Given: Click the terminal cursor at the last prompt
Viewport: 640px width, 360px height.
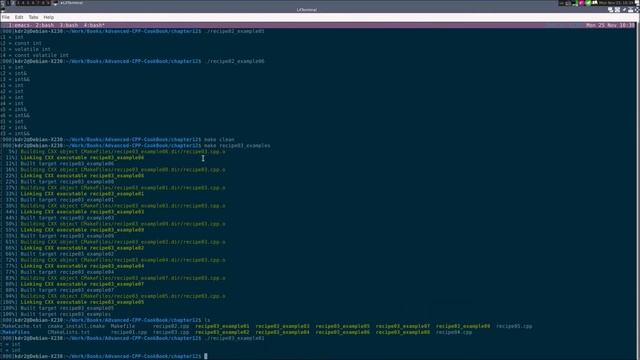Looking at the screenshot, I should (206, 356).
